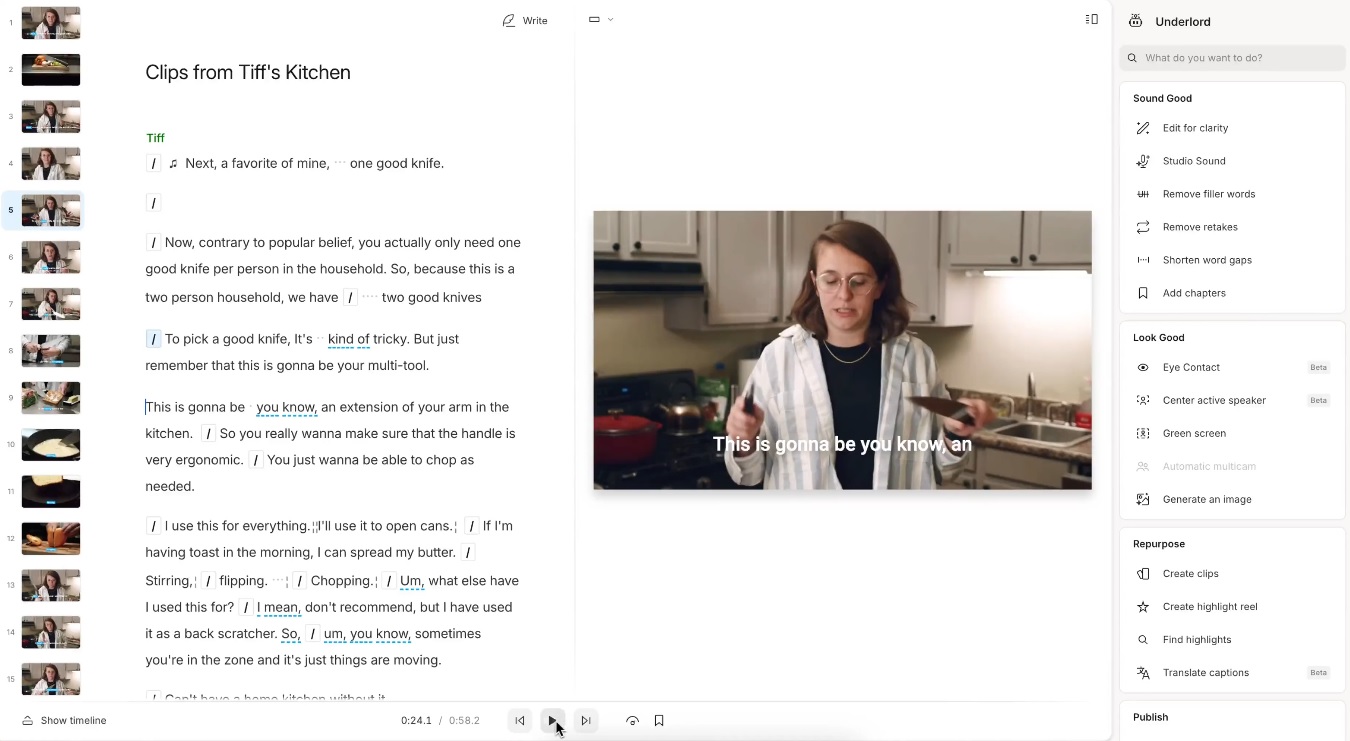The height and width of the screenshot is (741, 1350).
Task: Click the word 'ergonomic.' in the transcript
Action: (x=209, y=460)
